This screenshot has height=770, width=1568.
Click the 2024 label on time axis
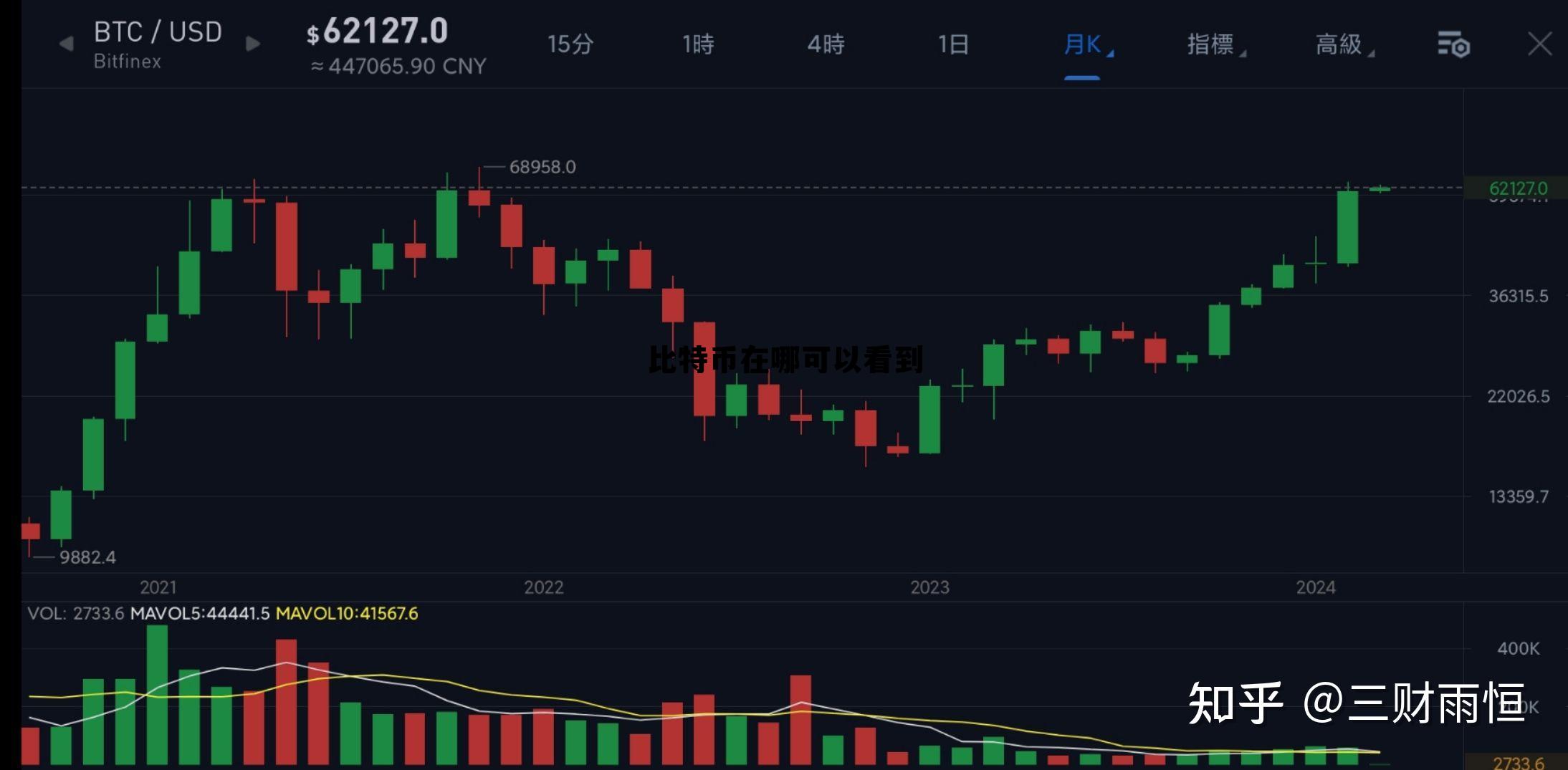tap(1315, 587)
